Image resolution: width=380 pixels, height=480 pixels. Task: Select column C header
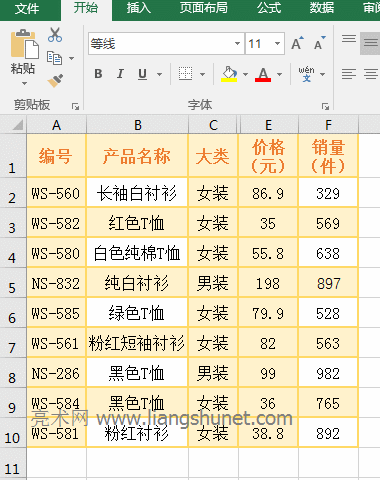pos(213,125)
